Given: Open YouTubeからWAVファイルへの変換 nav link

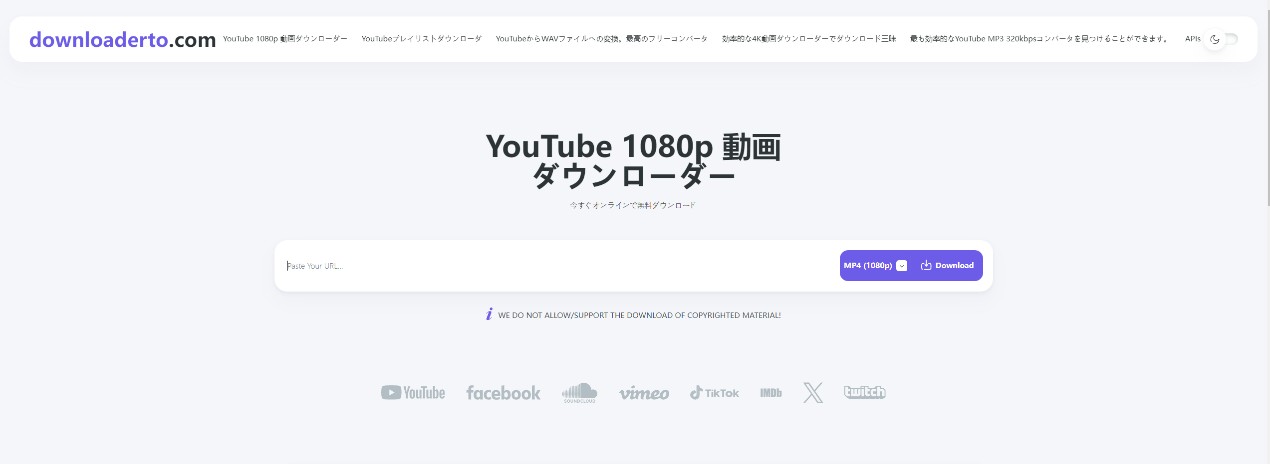Looking at the screenshot, I should [x=601, y=39].
